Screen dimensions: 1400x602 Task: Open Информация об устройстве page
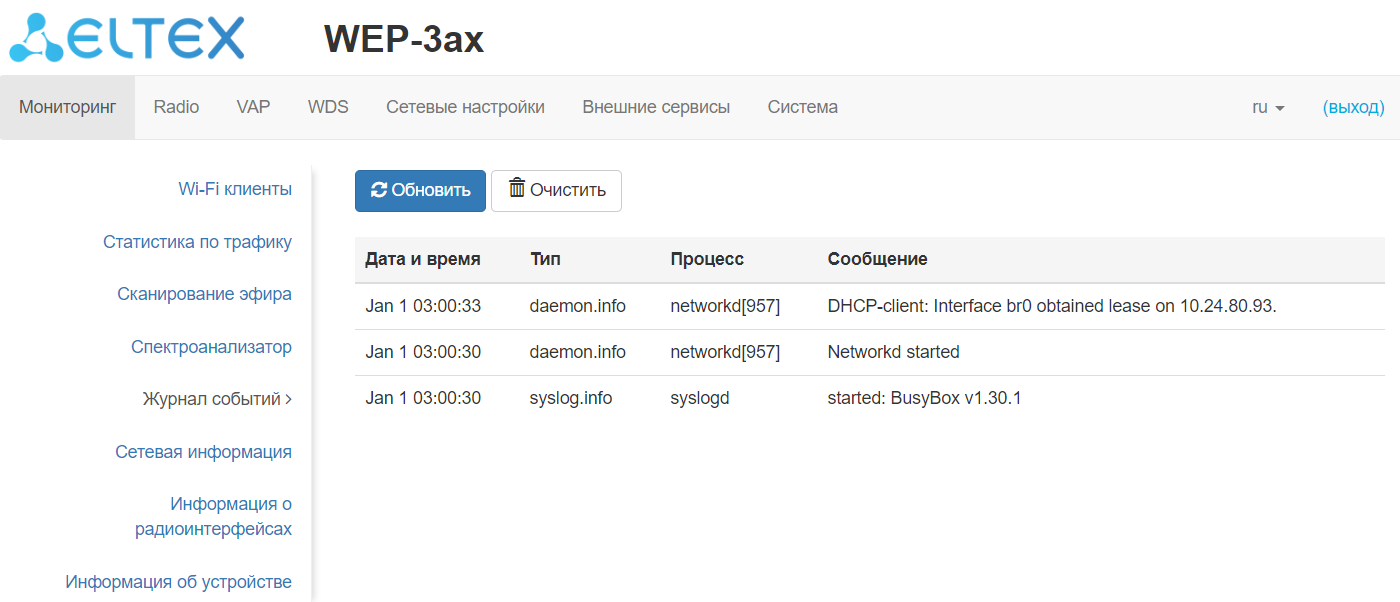tap(179, 582)
